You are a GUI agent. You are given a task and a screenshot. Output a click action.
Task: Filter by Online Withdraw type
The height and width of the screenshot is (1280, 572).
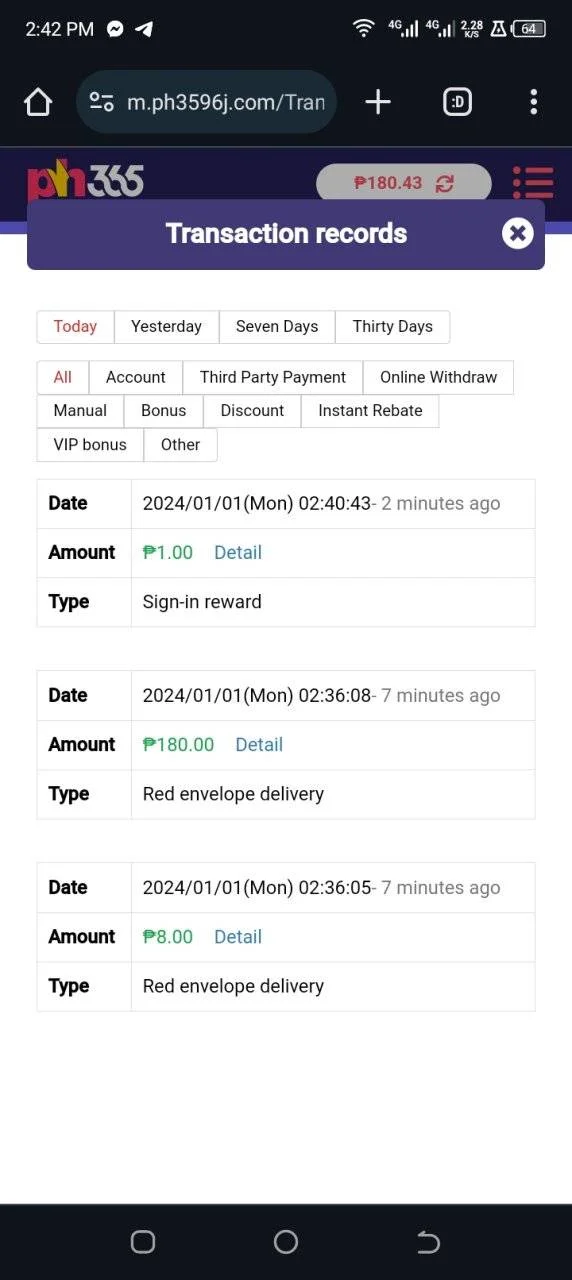(438, 378)
